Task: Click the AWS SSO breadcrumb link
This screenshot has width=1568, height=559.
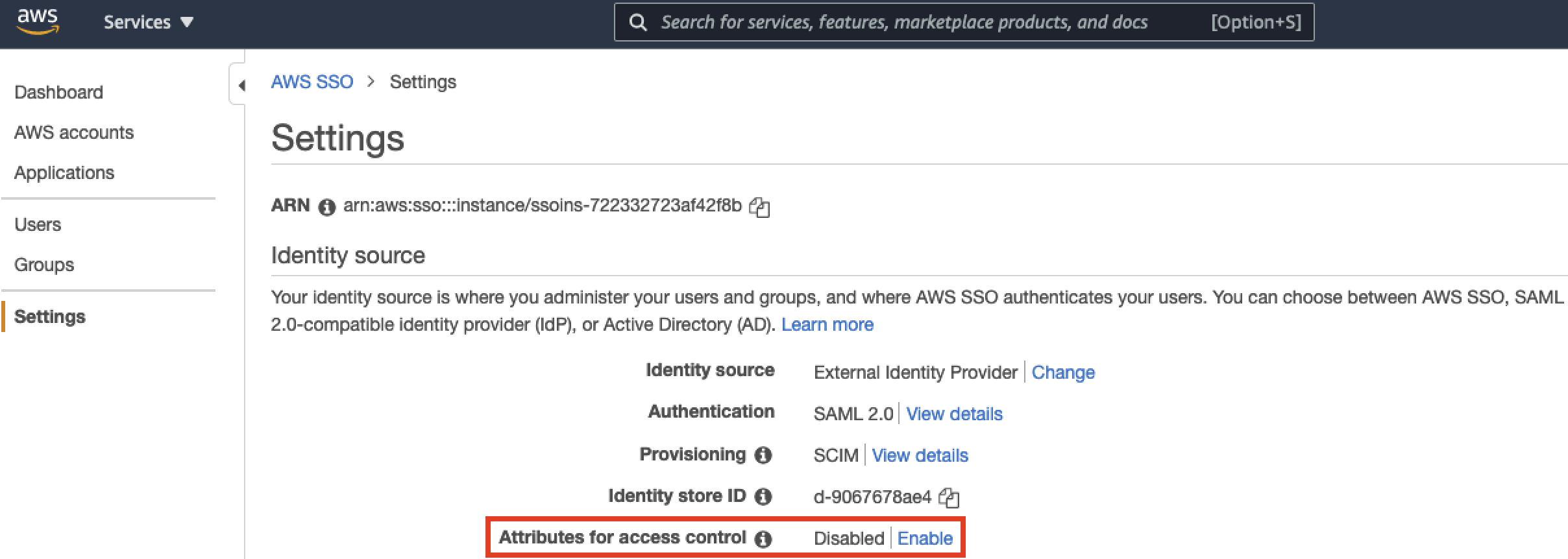Action: pyautogui.click(x=312, y=82)
